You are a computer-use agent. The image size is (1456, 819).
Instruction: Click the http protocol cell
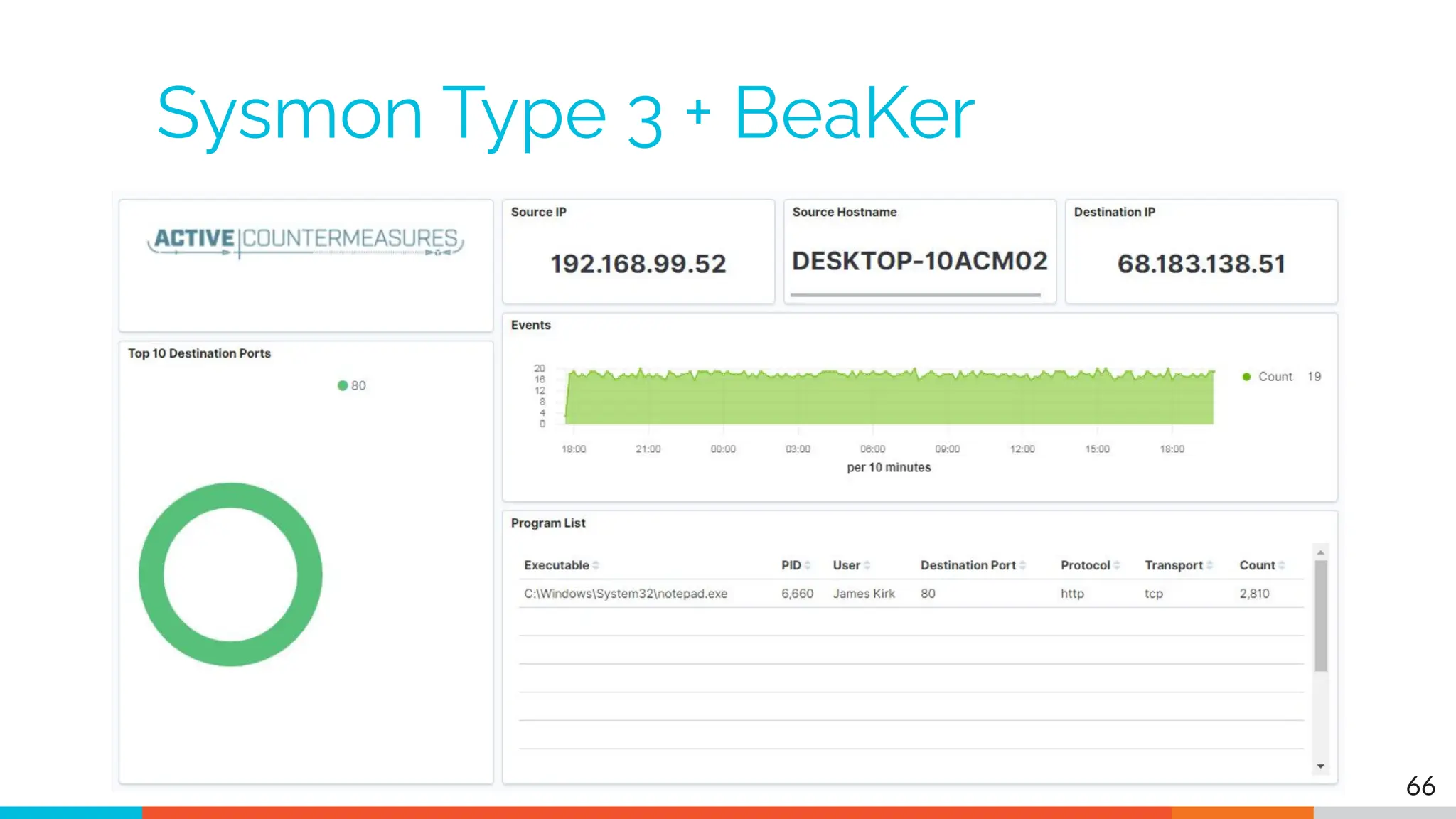pos(1072,594)
